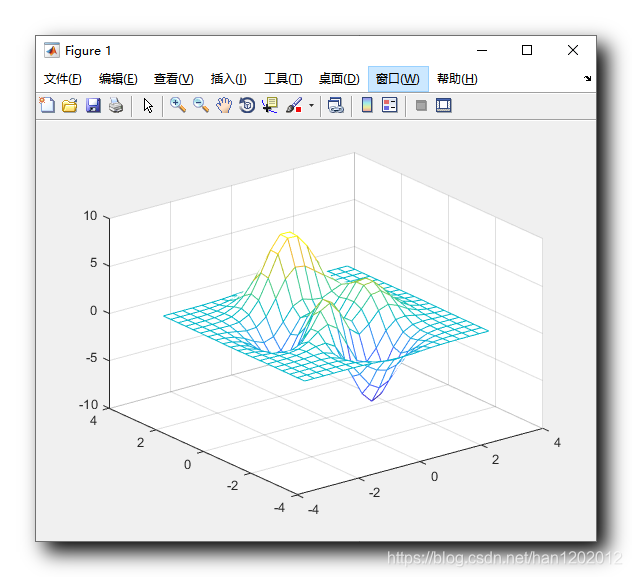632x577 pixels.
Task: Activate the Zoom In magnifier tool
Action: tap(177, 106)
